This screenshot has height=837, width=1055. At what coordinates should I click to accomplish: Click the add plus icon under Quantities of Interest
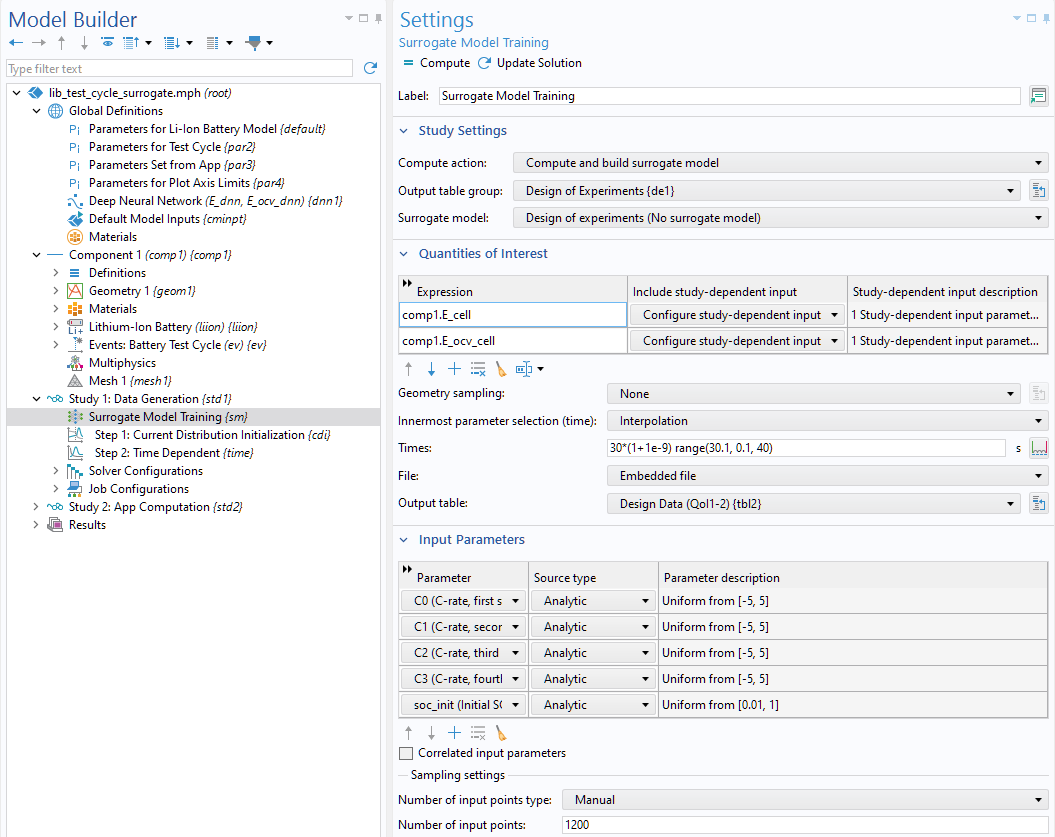[x=454, y=369]
